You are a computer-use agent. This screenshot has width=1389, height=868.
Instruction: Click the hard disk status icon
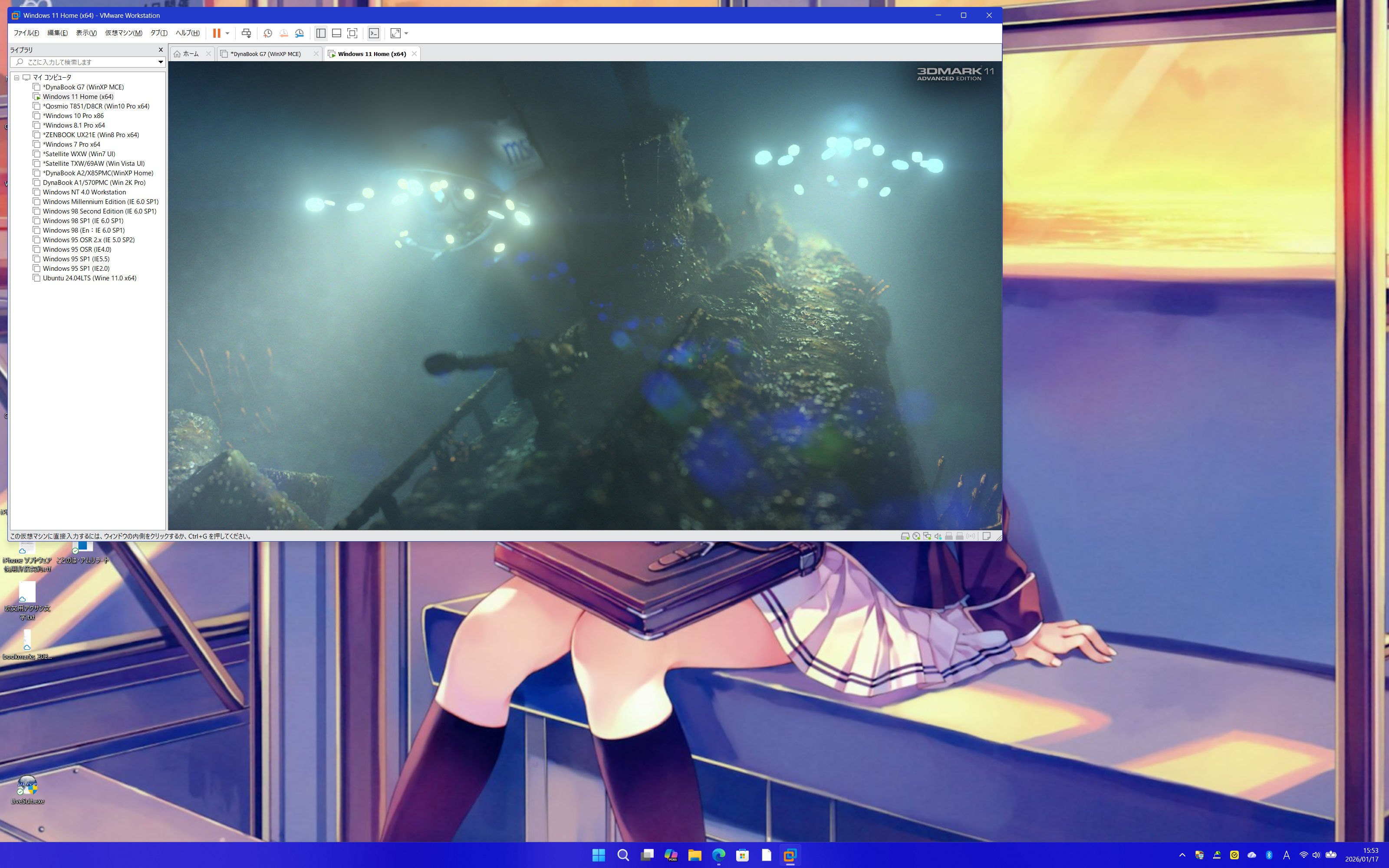[905, 536]
